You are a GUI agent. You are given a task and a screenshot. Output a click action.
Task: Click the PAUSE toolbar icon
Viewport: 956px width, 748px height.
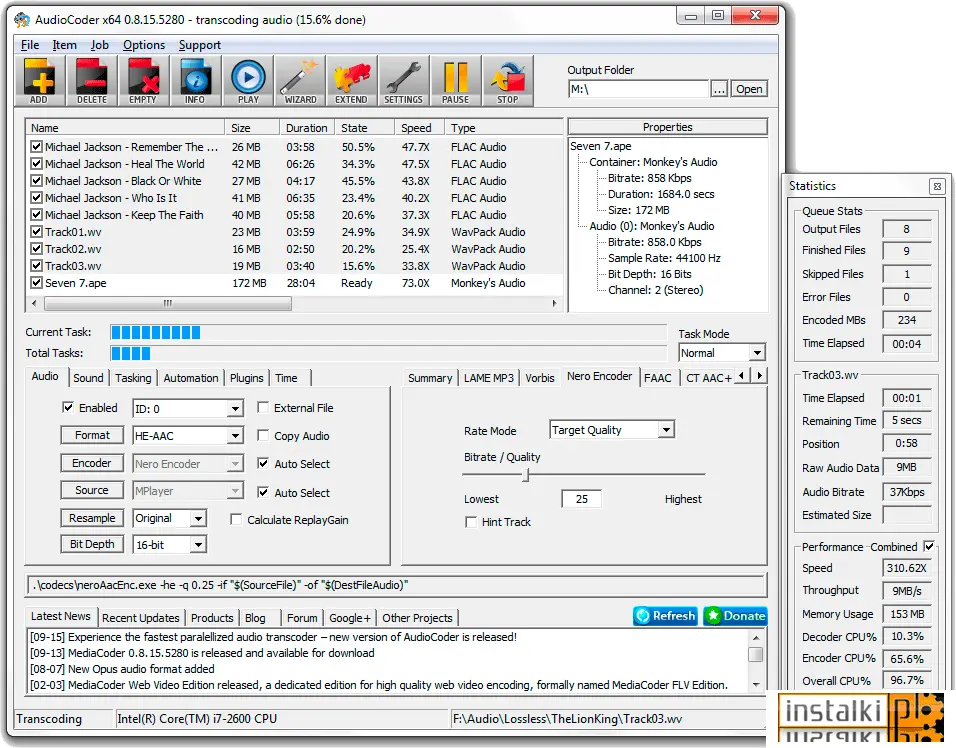[x=455, y=81]
